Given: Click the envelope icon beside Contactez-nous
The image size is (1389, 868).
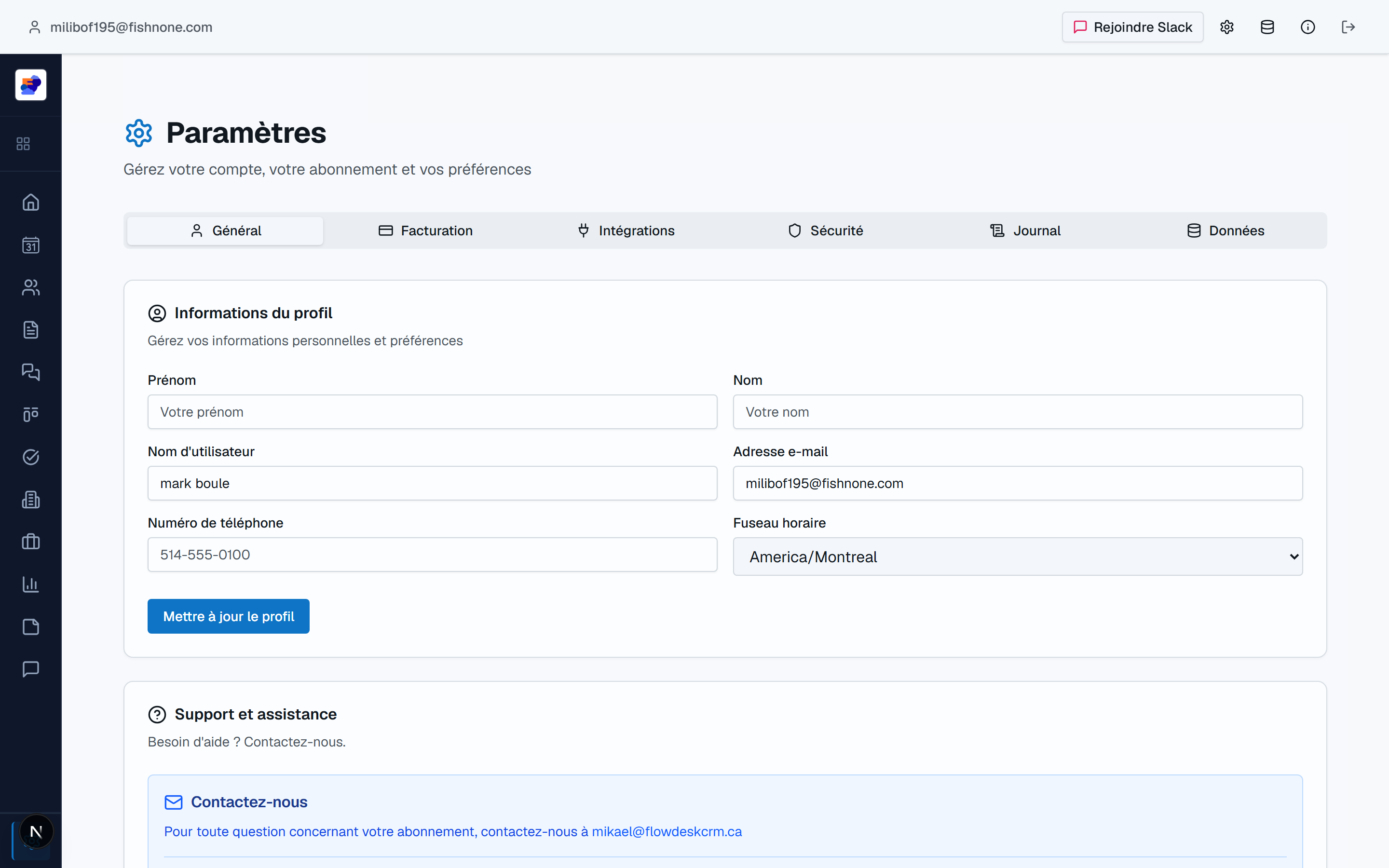Looking at the screenshot, I should (173, 802).
